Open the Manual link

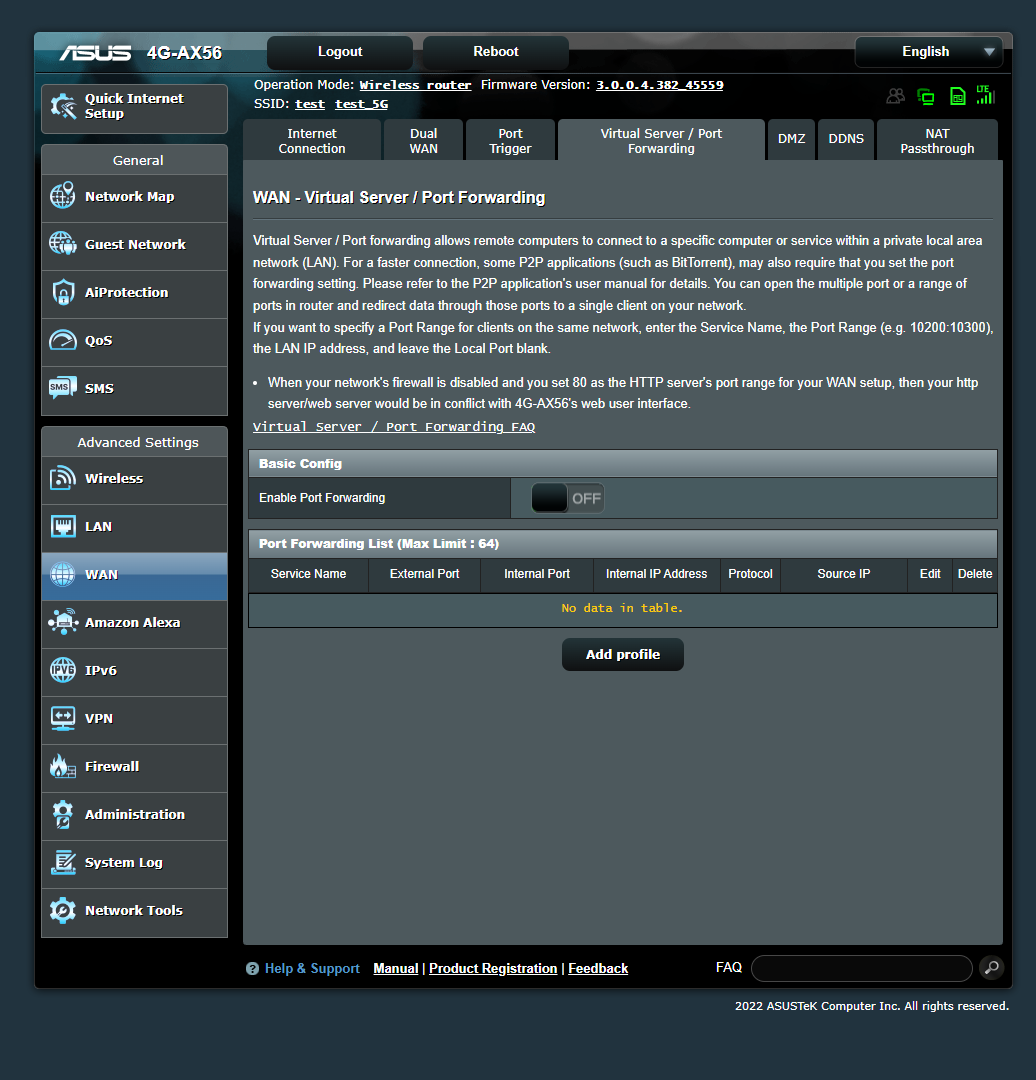(395, 968)
